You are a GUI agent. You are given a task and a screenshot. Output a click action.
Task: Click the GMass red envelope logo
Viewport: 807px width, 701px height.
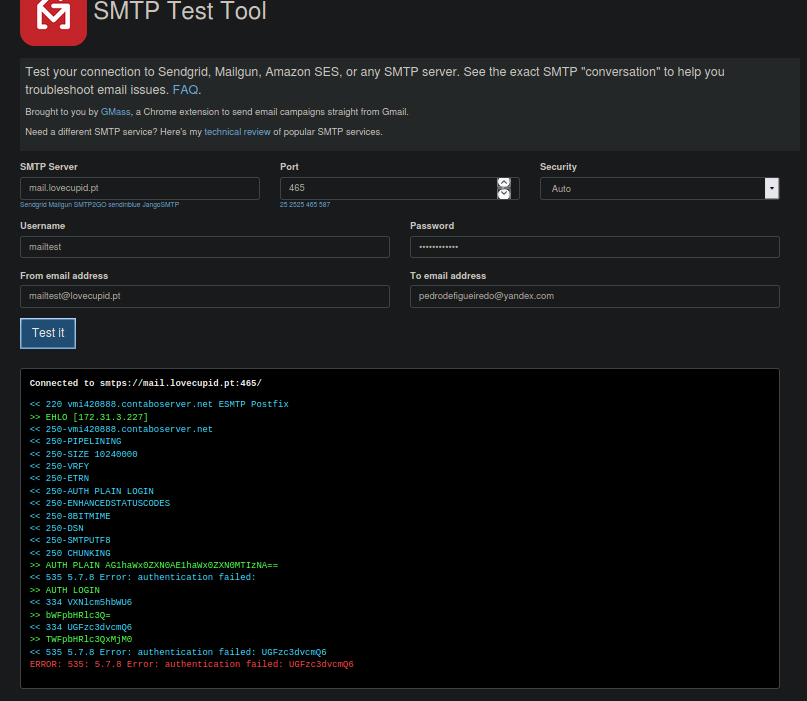click(x=53, y=21)
